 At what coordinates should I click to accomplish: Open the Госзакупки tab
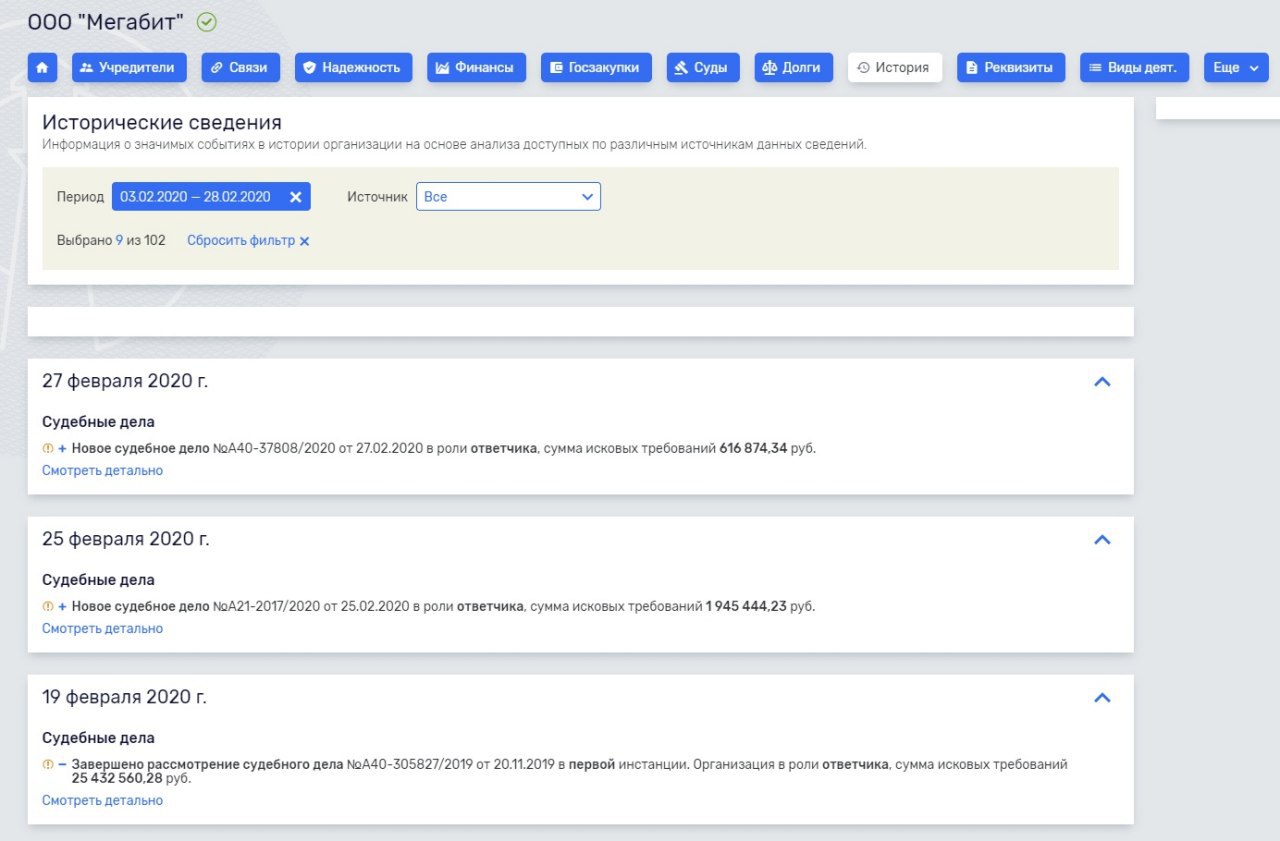pyautogui.click(x=596, y=67)
